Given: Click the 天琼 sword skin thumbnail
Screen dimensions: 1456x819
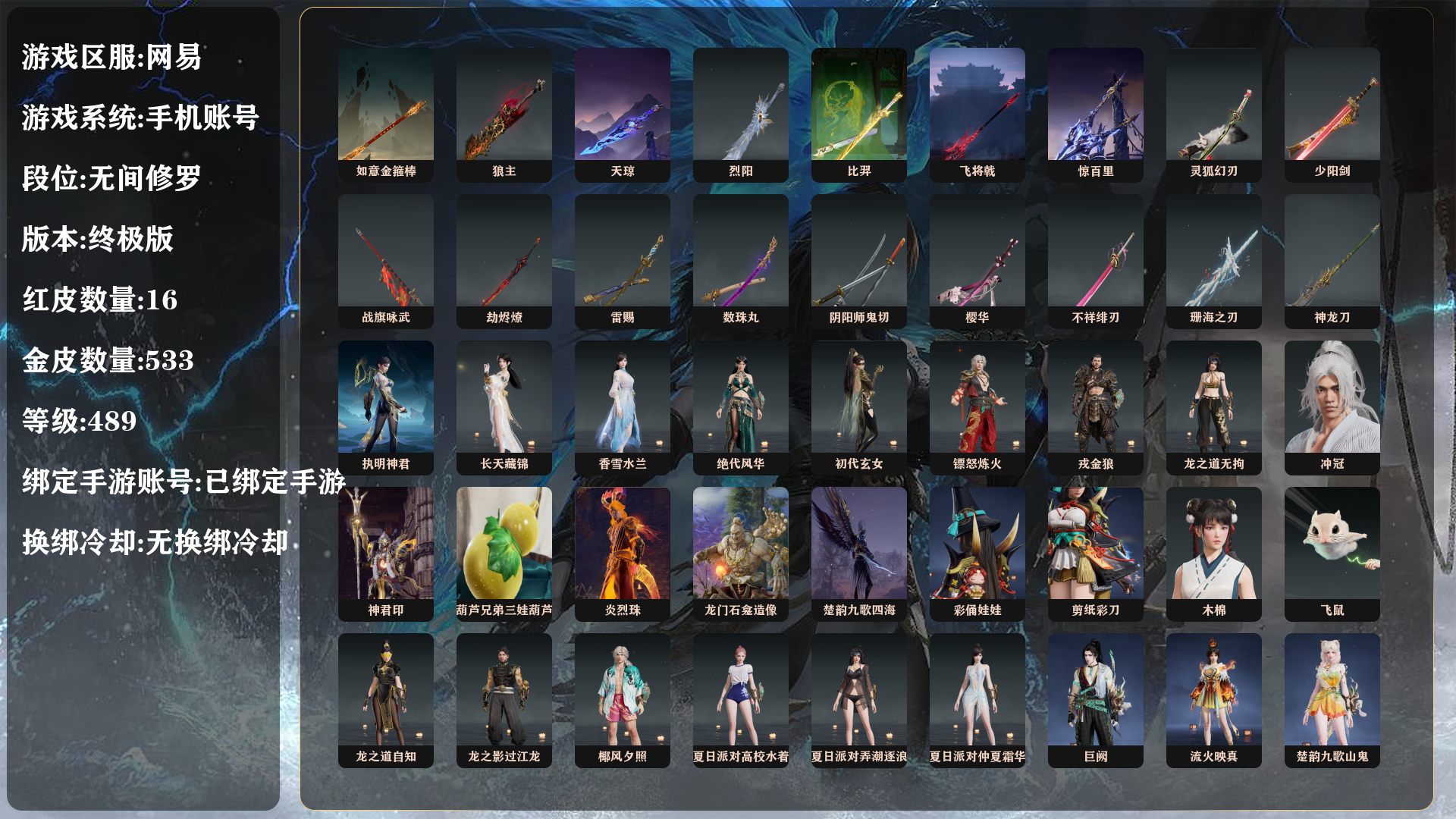Looking at the screenshot, I should pos(623,115).
